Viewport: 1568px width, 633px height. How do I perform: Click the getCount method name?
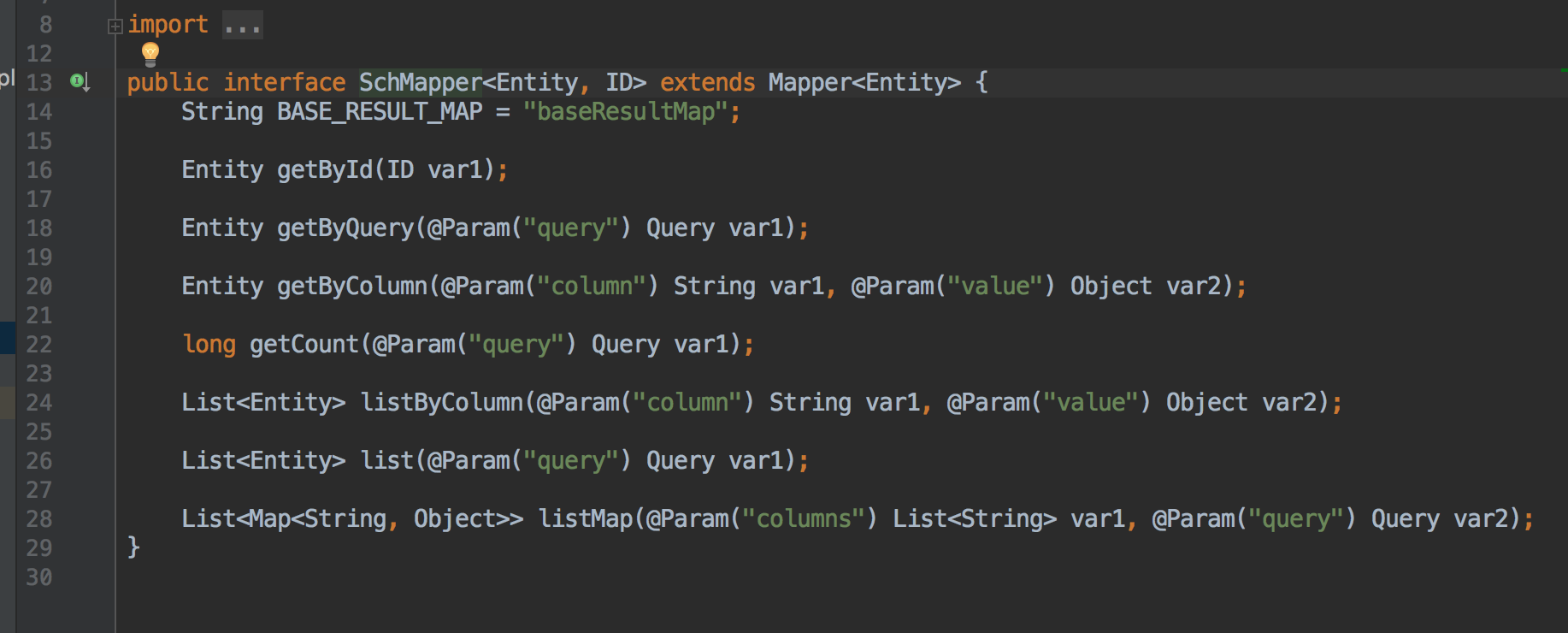(x=304, y=345)
